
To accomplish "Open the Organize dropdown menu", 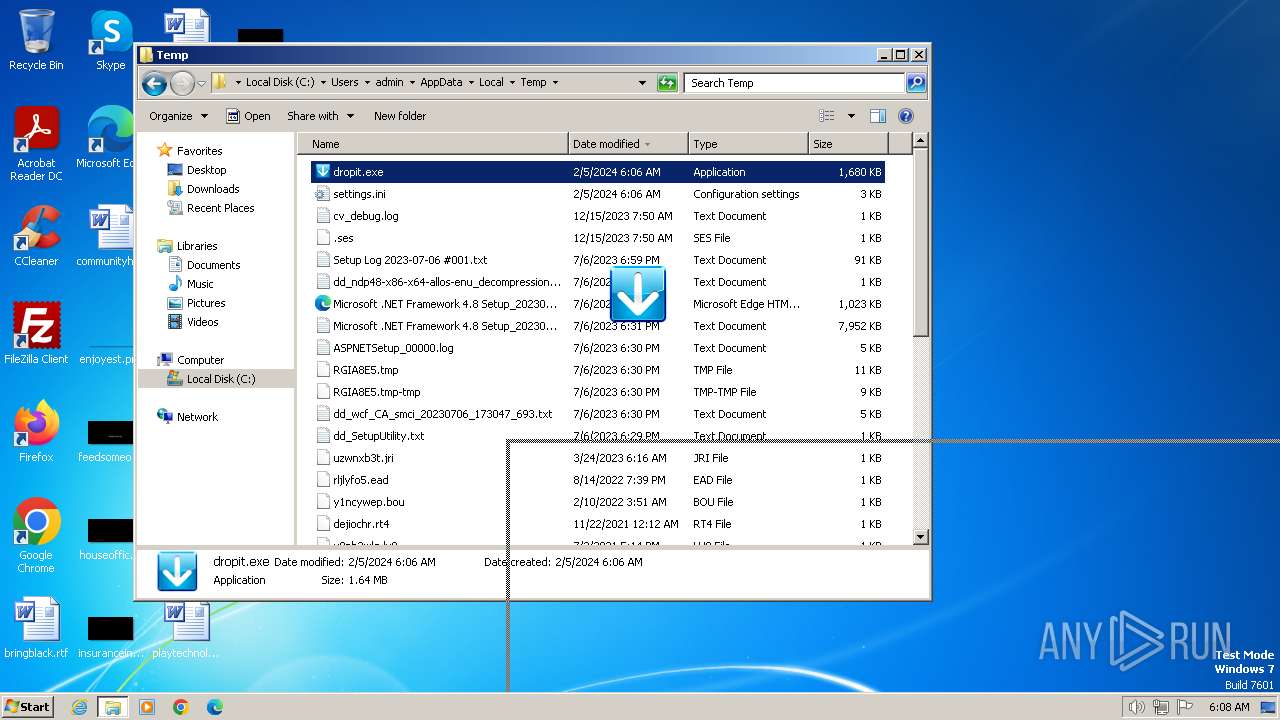I will (178, 116).
